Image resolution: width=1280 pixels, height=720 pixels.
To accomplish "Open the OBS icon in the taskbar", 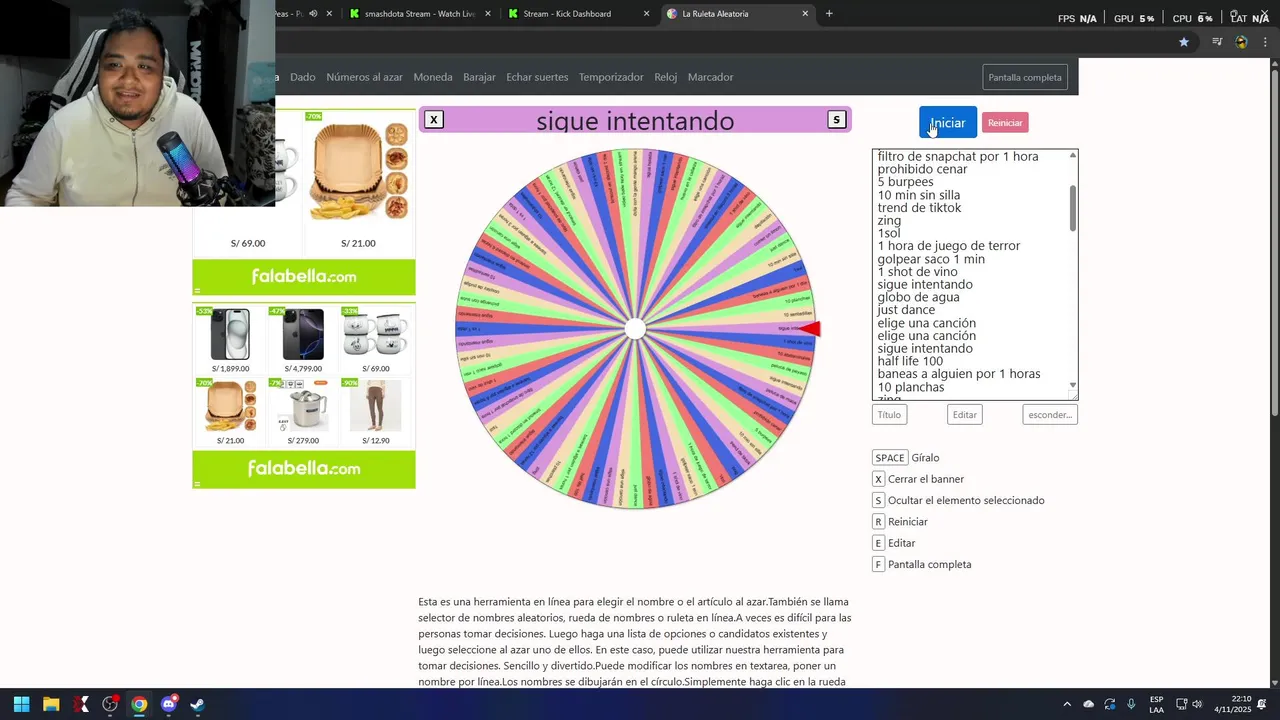I will pos(110,704).
